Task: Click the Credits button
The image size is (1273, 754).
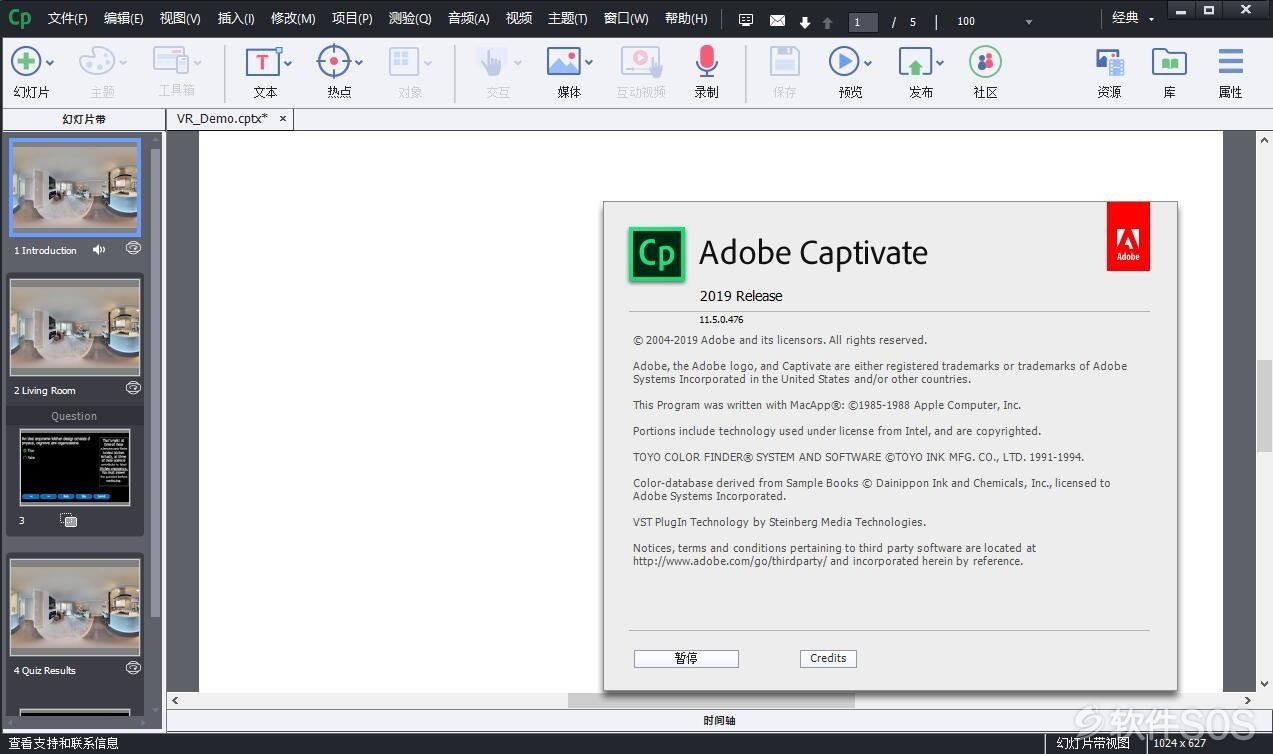Action: click(x=828, y=658)
